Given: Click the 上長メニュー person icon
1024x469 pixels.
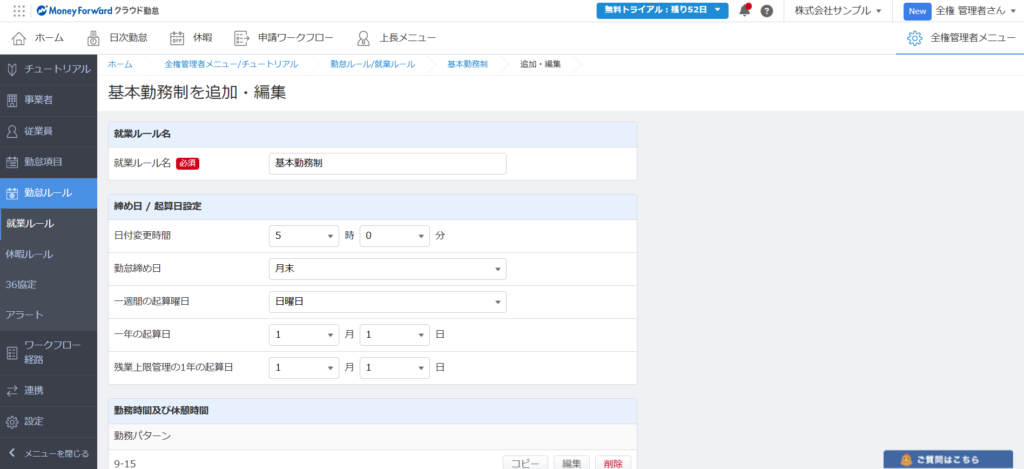Looking at the screenshot, I should [364, 38].
